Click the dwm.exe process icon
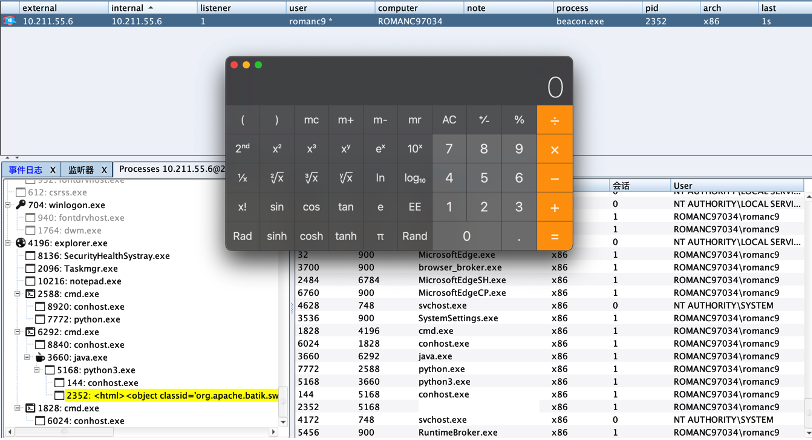The width and height of the screenshot is (812, 440). pos(31,230)
